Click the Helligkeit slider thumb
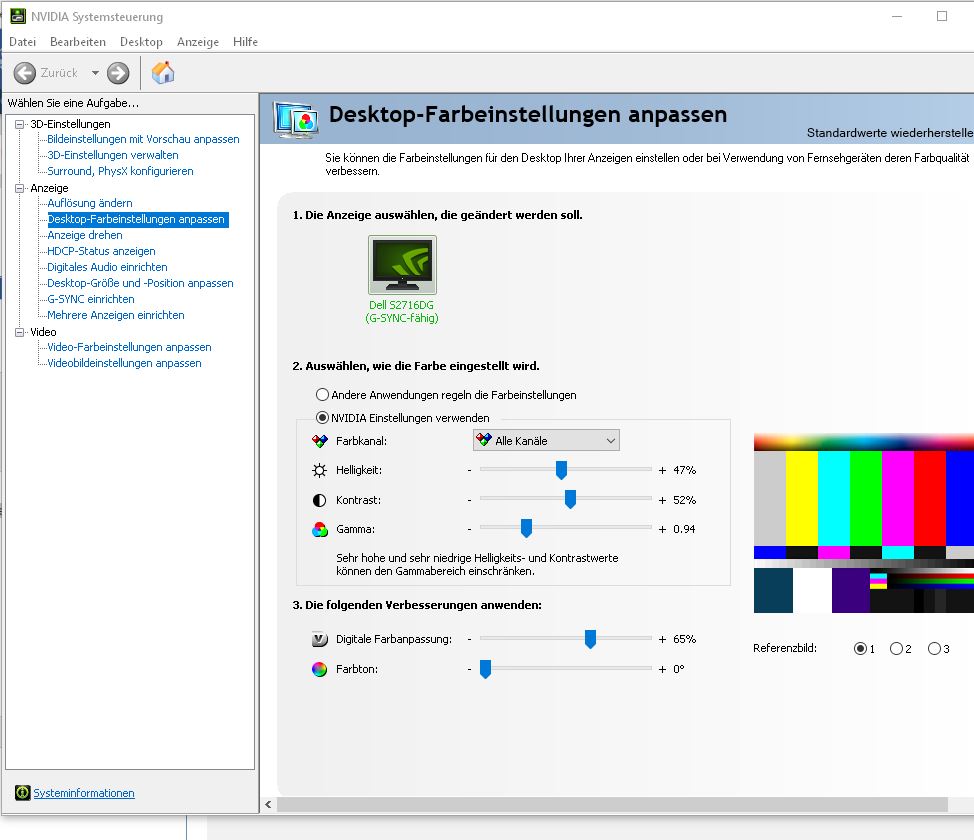The width and height of the screenshot is (974, 840). pyautogui.click(x=561, y=470)
